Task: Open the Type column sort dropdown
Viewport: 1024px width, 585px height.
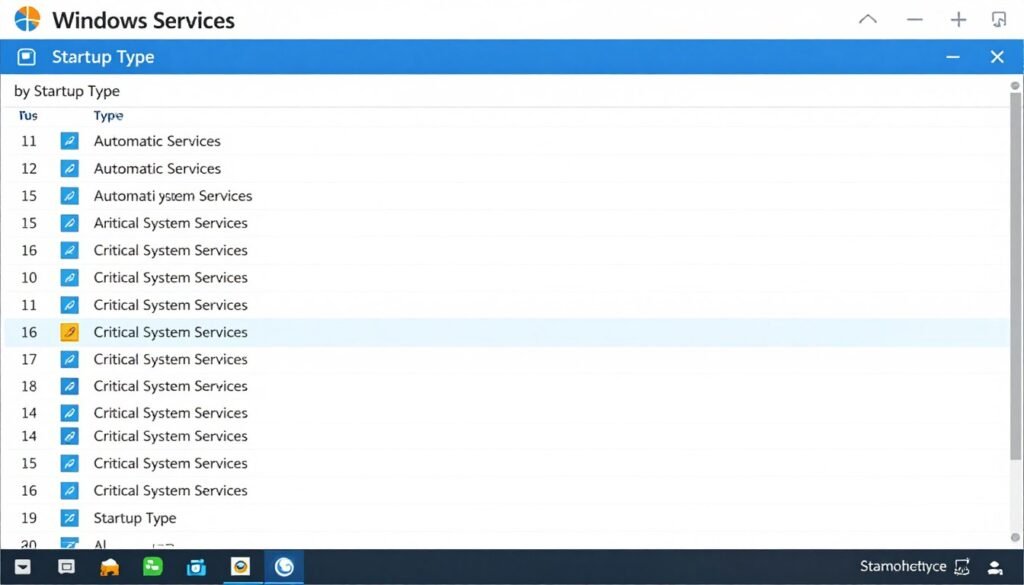Action: coord(108,116)
